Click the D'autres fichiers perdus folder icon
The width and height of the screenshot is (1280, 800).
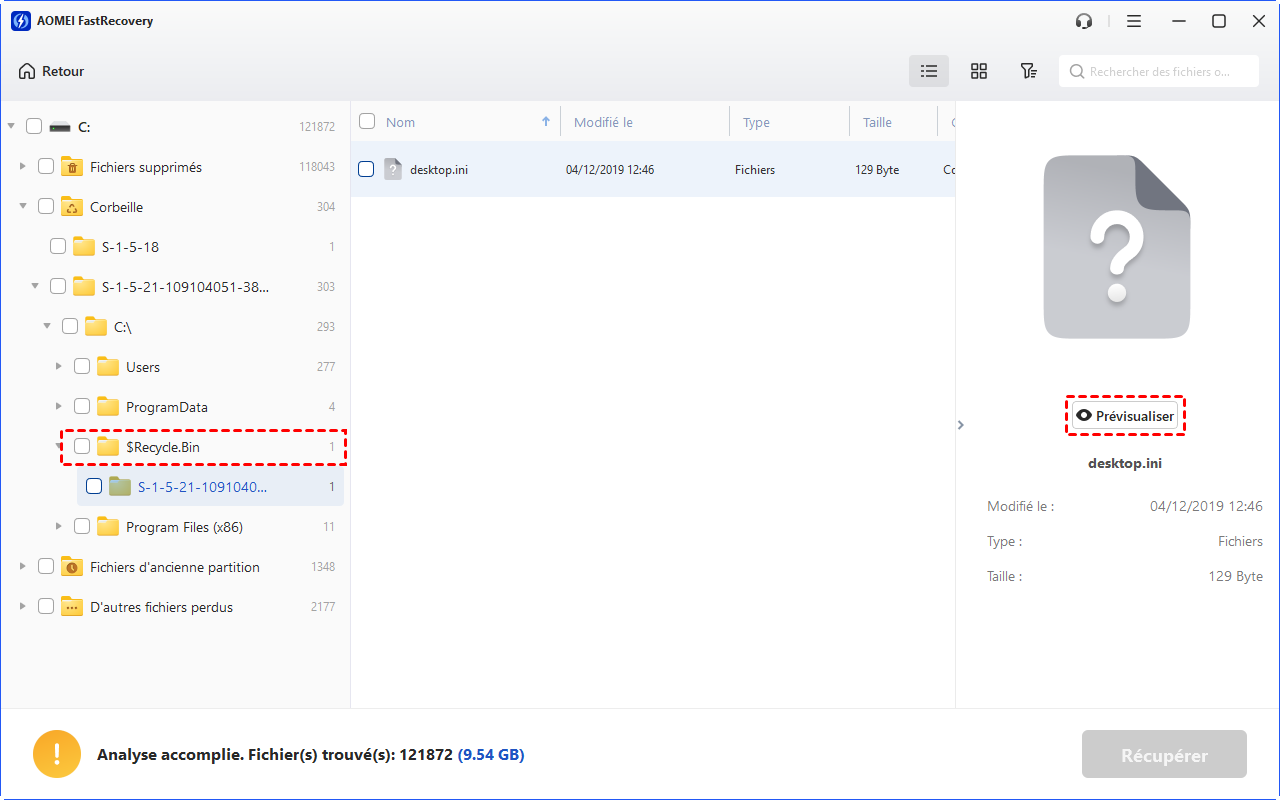point(71,606)
